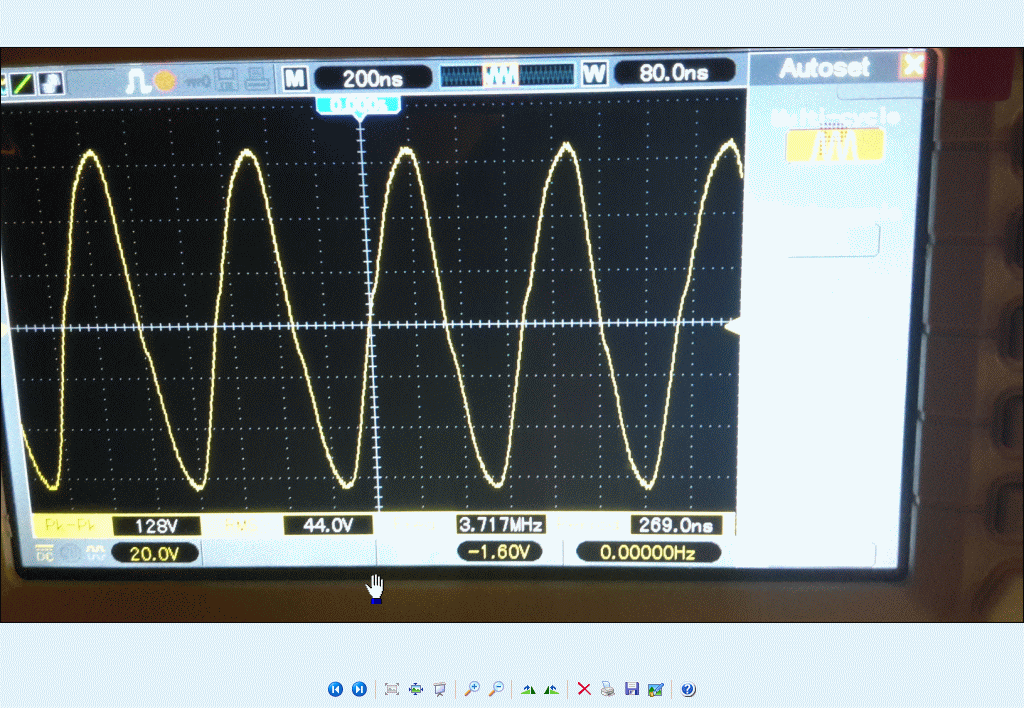Screen dimensions: 1024x708
Task: Open the image for editing
Action: point(655,689)
